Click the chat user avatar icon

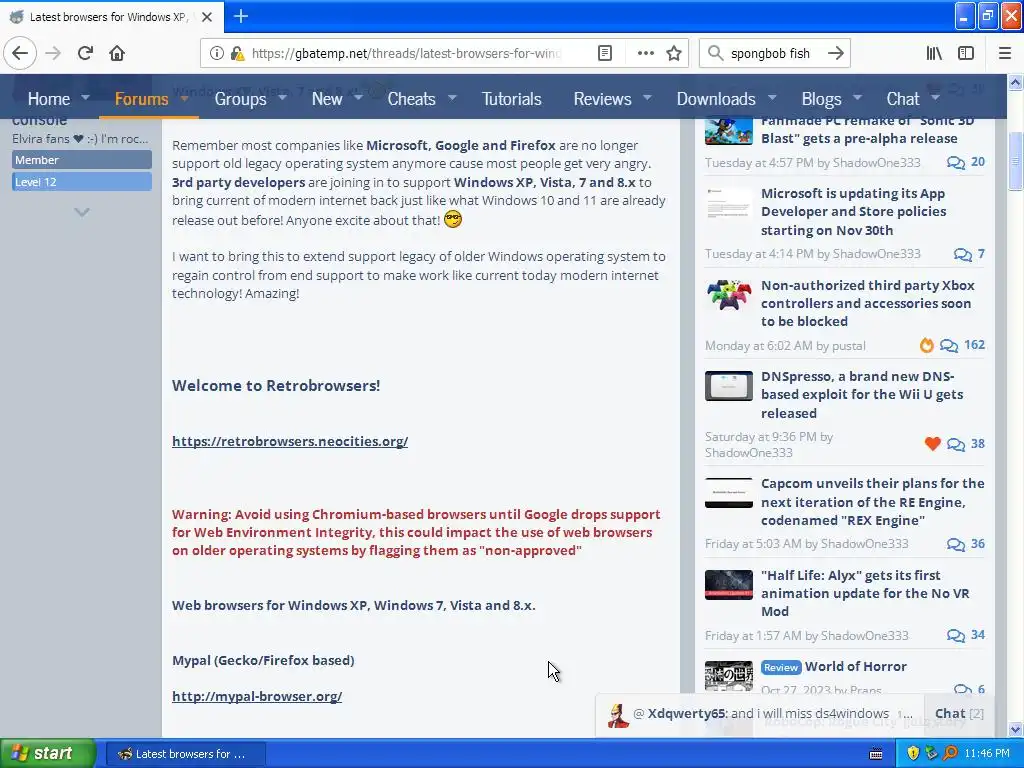[x=618, y=715]
